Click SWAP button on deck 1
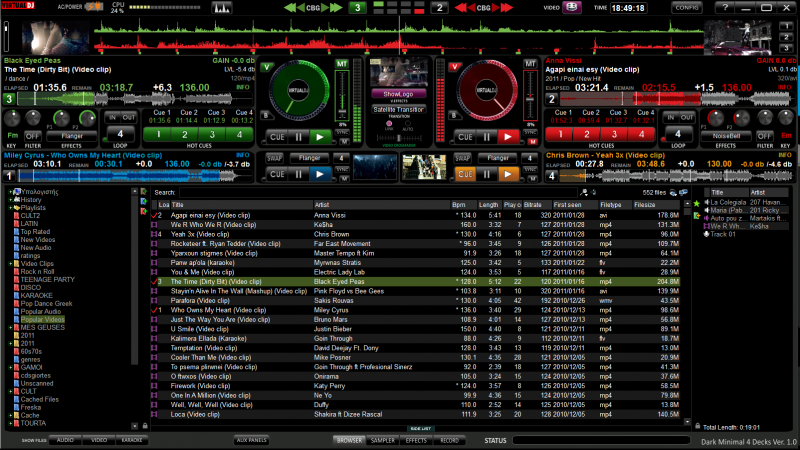Viewport: 800px width, 450px height. tap(274, 158)
